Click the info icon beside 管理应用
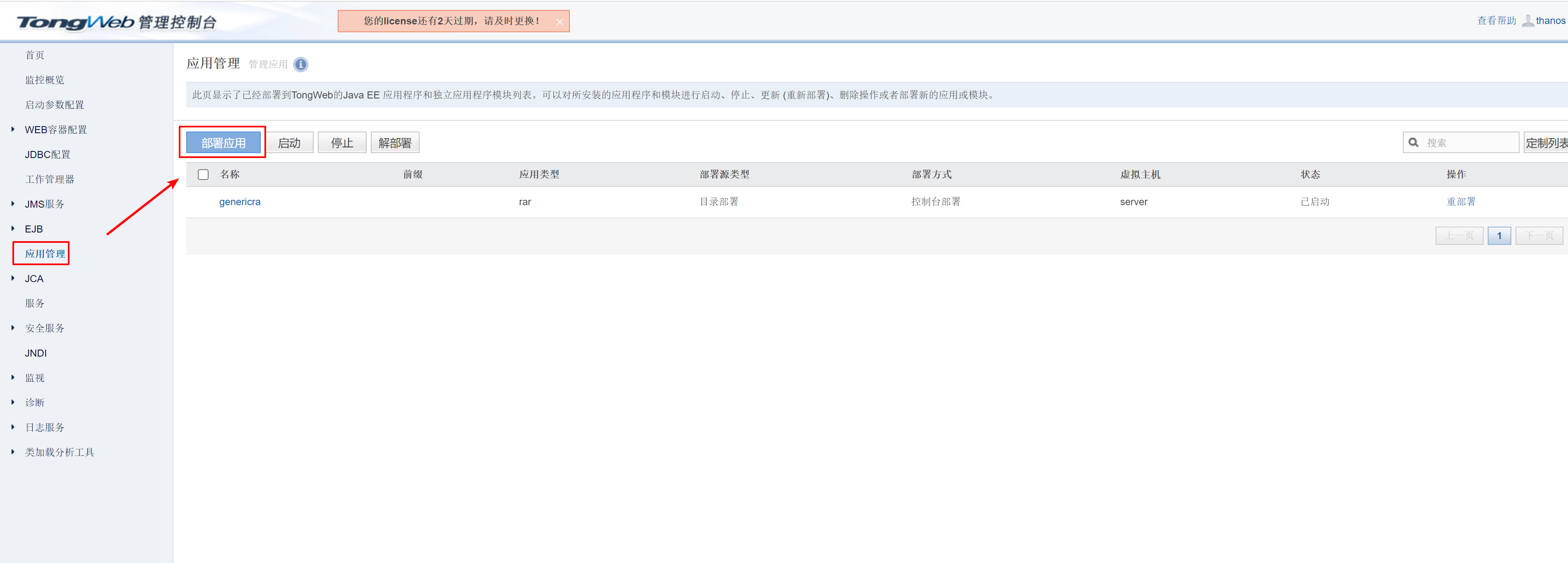 (x=300, y=64)
